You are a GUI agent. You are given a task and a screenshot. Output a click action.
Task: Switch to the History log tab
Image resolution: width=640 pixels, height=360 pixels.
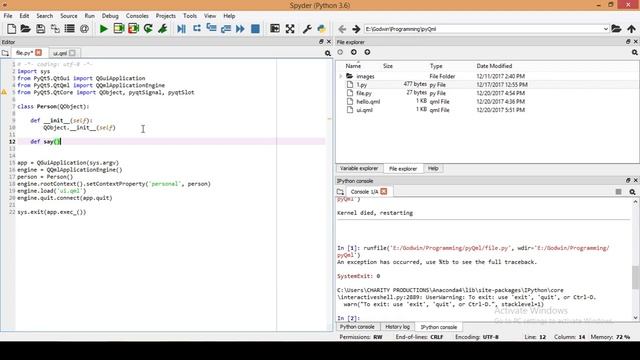pos(398,327)
